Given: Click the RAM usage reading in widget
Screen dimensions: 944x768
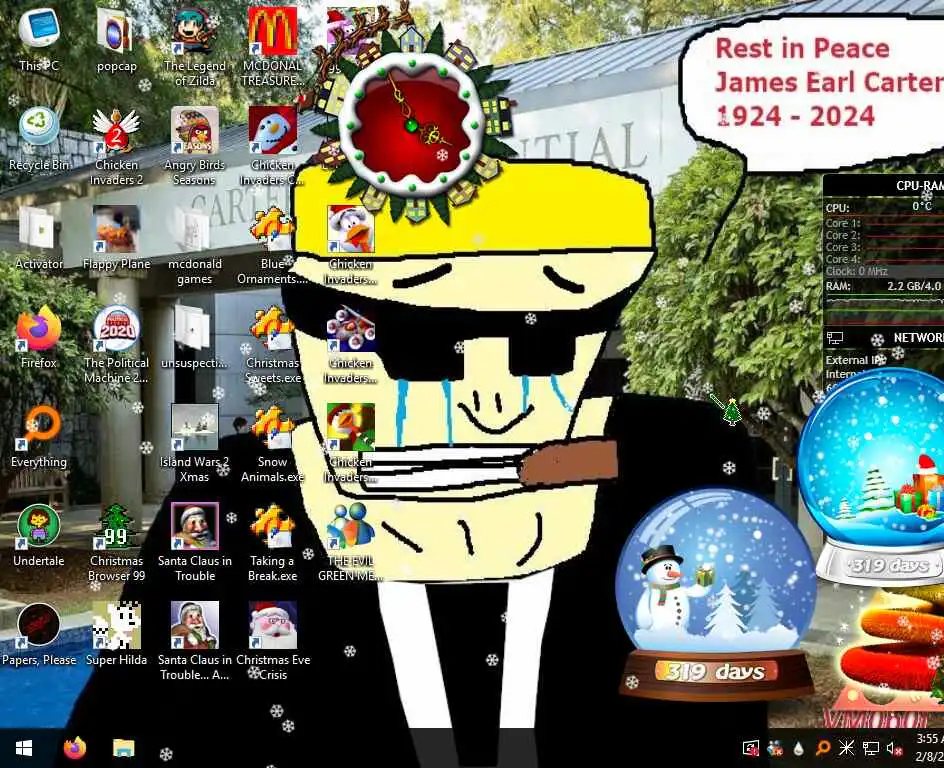Looking at the screenshot, I should tap(914, 286).
